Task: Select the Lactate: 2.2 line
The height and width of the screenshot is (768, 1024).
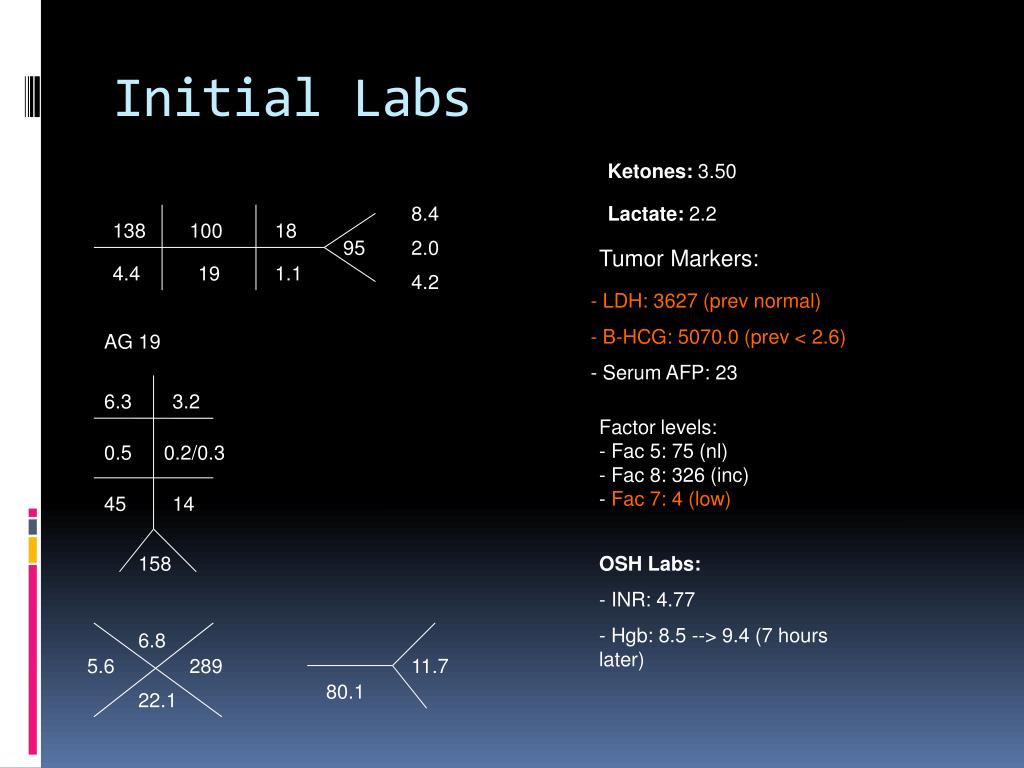Action: click(x=662, y=214)
